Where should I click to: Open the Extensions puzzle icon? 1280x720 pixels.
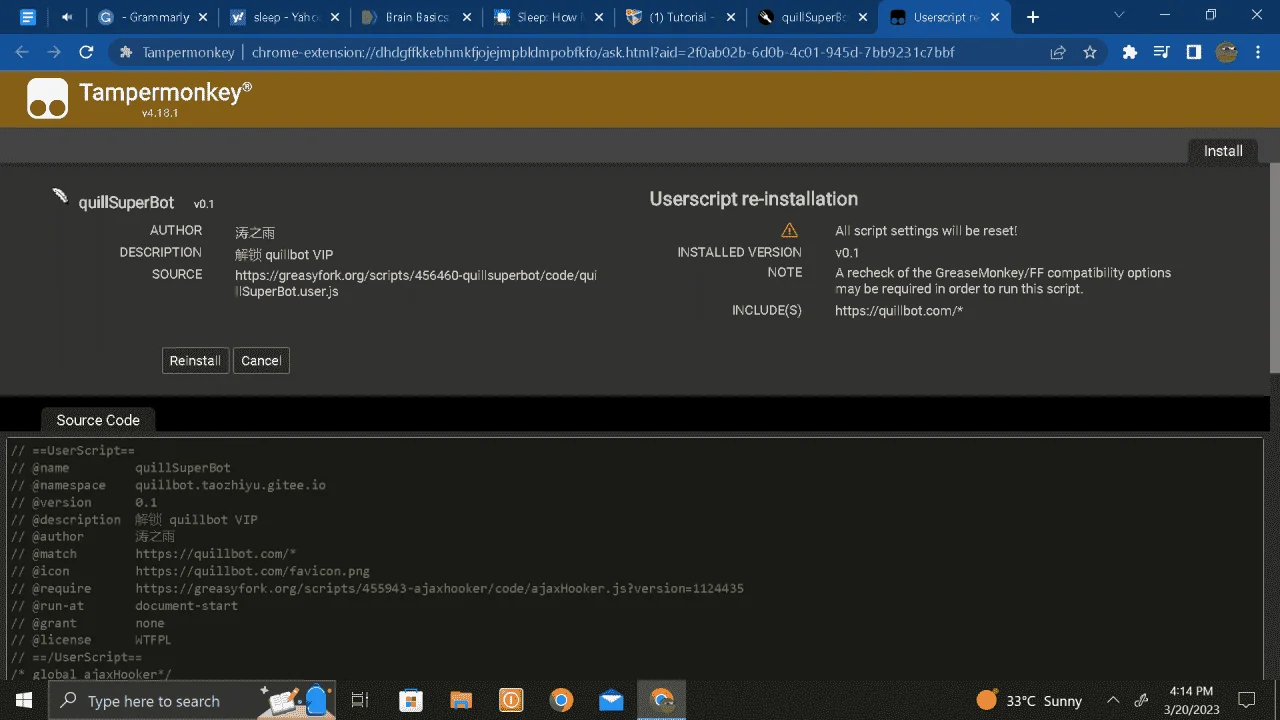coord(1130,52)
